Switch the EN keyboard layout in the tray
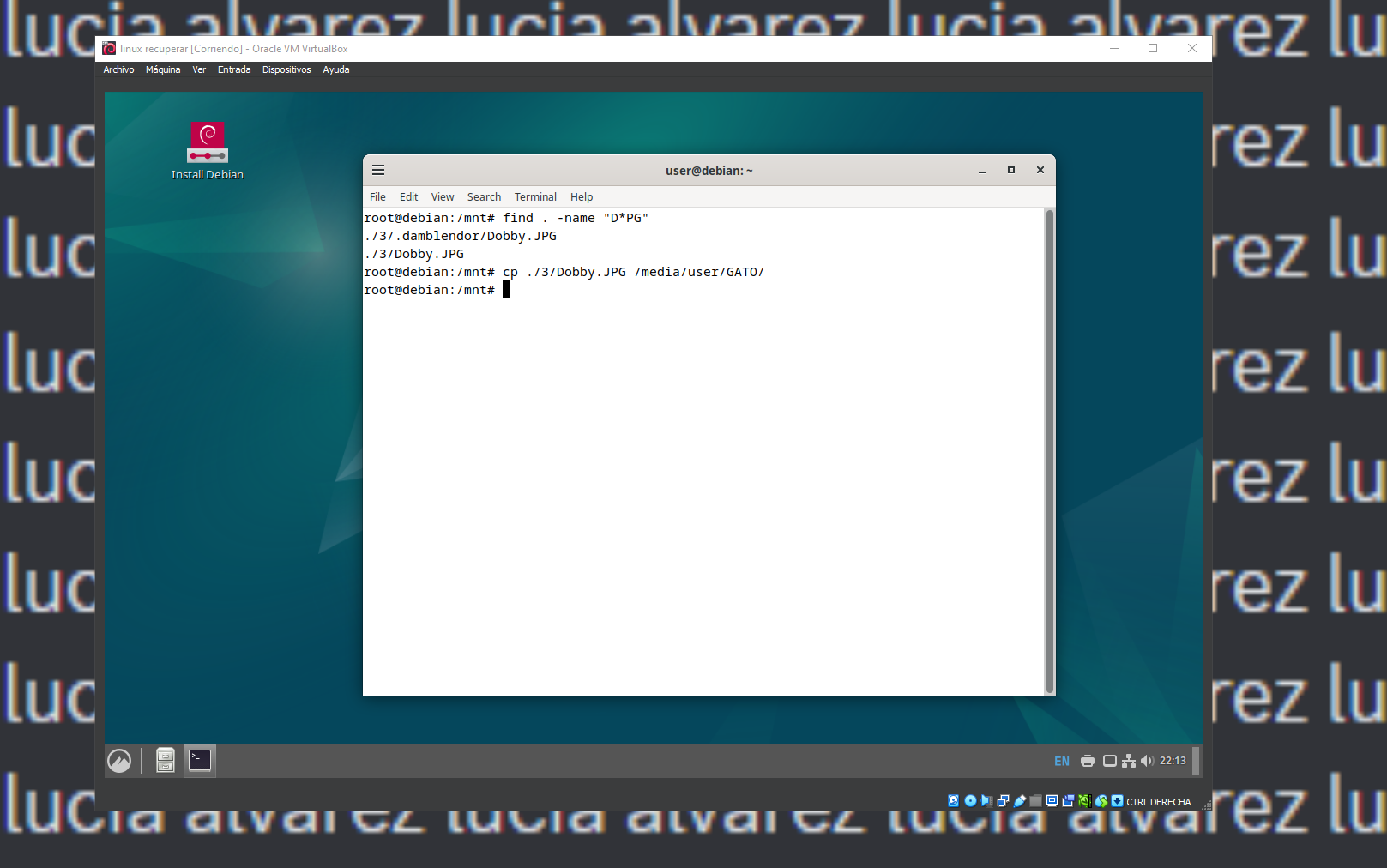The height and width of the screenshot is (868, 1387). coord(1061,760)
